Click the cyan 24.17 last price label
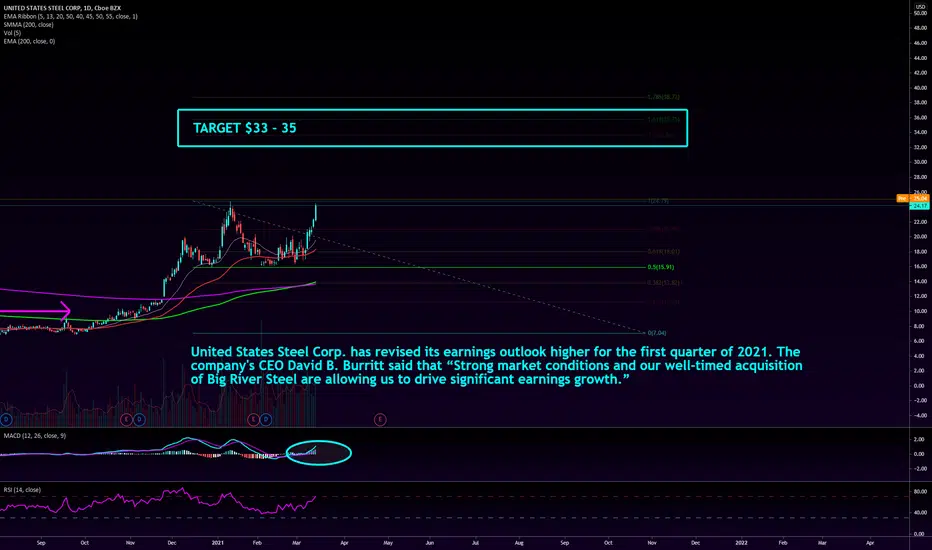 (920, 206)
